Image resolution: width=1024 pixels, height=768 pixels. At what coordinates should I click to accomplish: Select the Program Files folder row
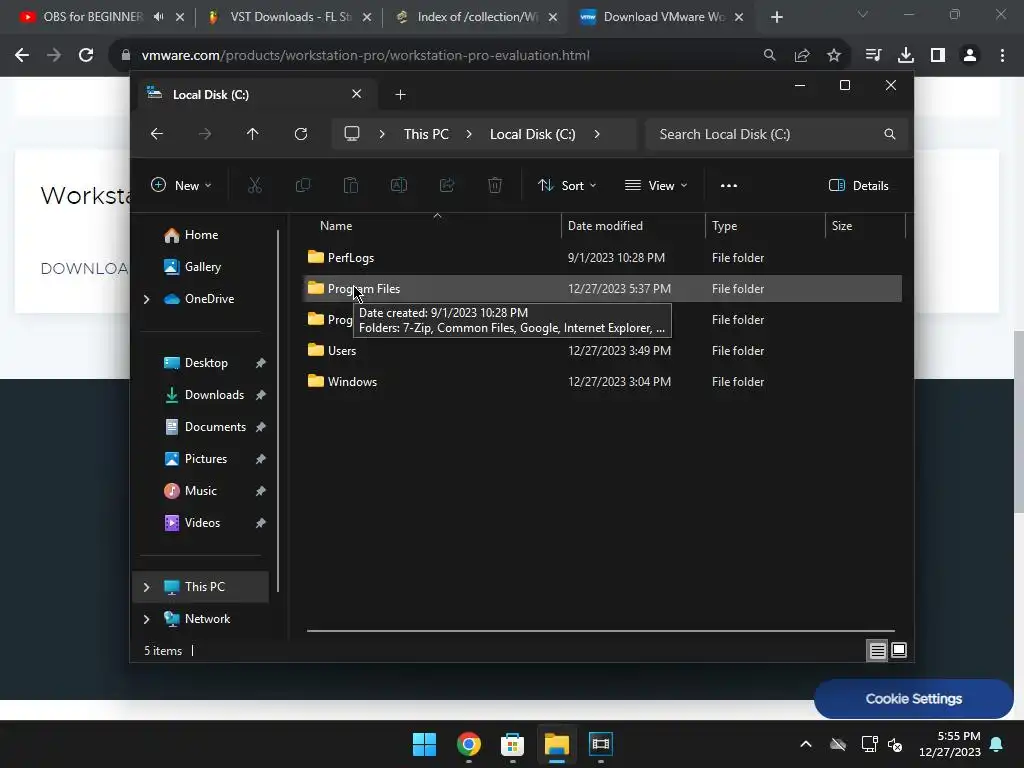[602, 289]
